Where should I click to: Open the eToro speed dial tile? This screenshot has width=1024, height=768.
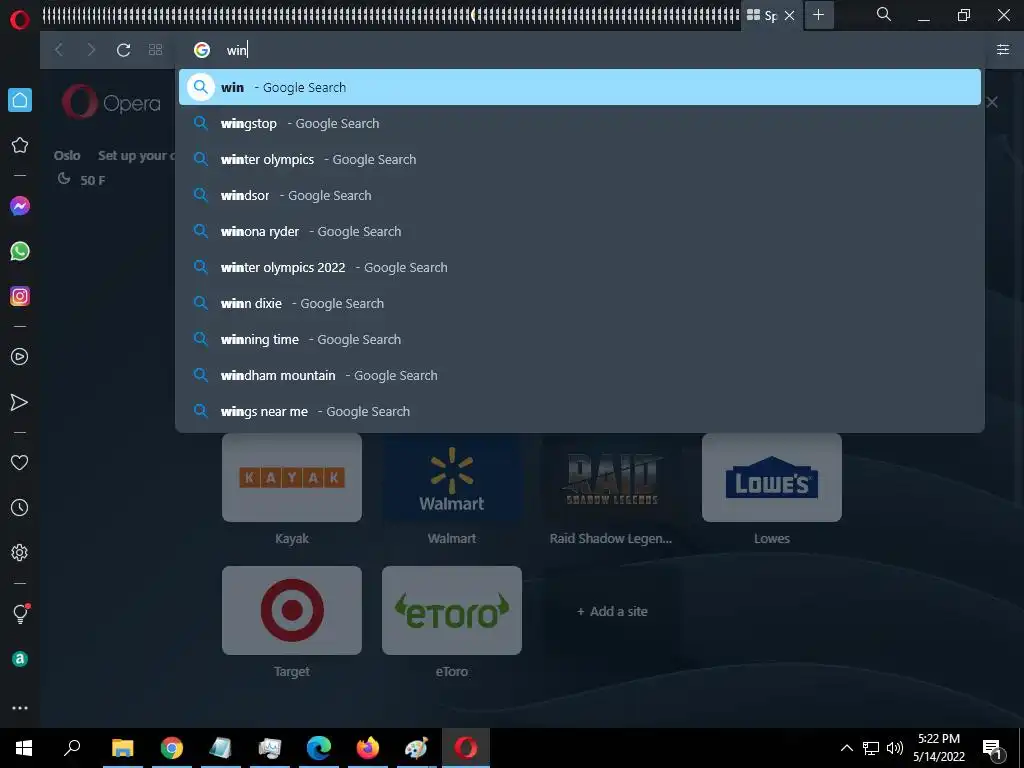(452, 611)
